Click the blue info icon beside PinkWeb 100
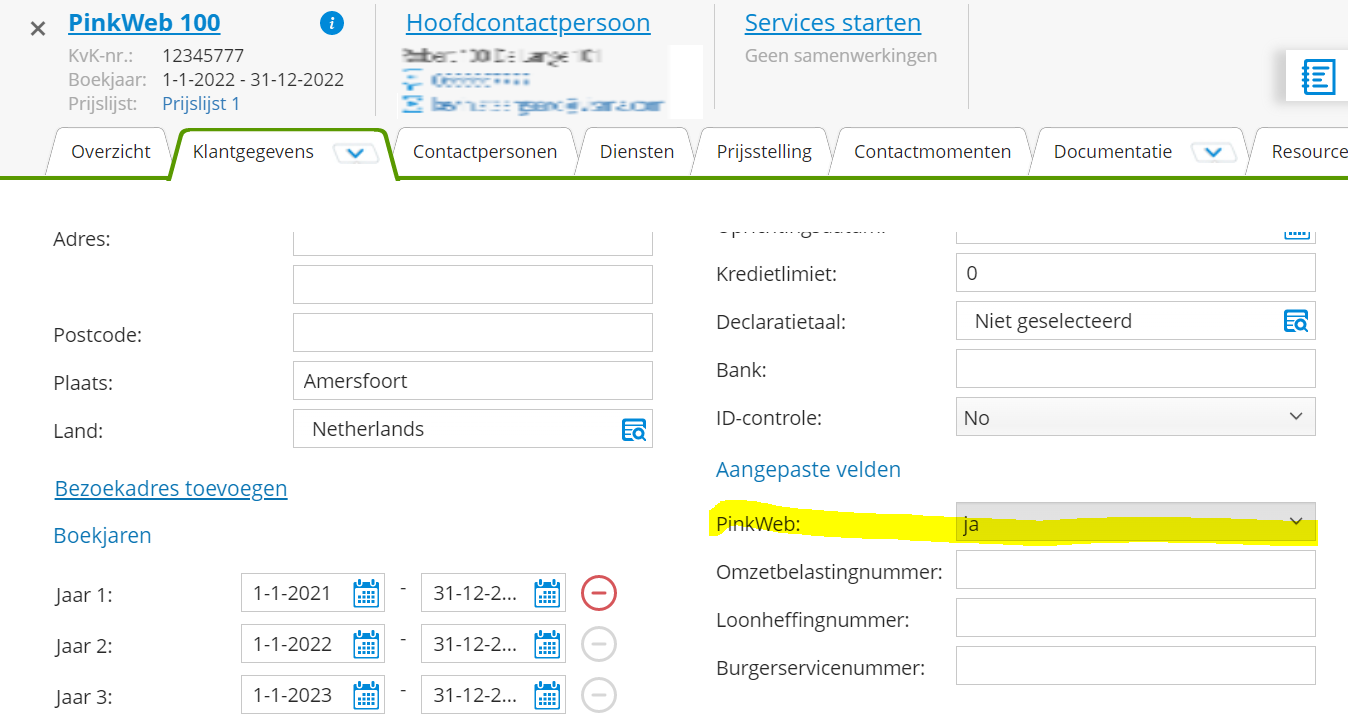Image resolution: width=1348 pixels, height=727 pixels. 332,24
